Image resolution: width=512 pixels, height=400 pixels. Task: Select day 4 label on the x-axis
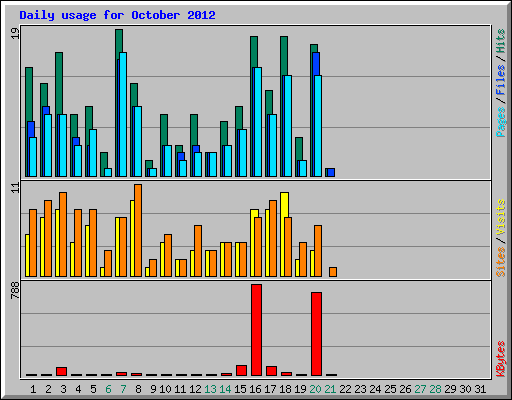click(78, 389)
